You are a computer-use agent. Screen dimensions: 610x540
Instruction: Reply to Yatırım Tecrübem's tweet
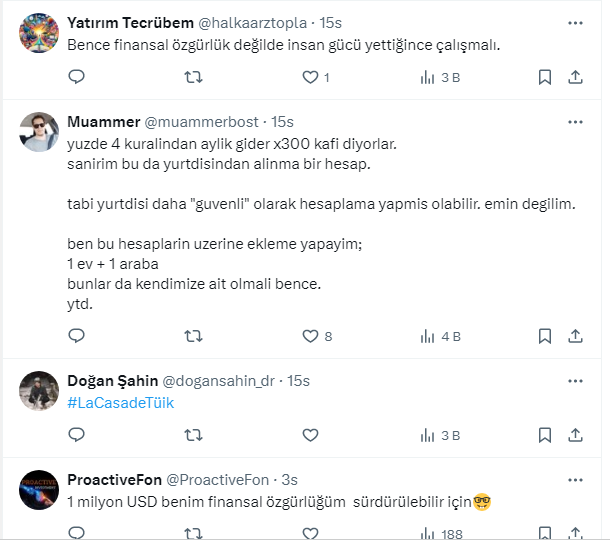click(77, 77)
